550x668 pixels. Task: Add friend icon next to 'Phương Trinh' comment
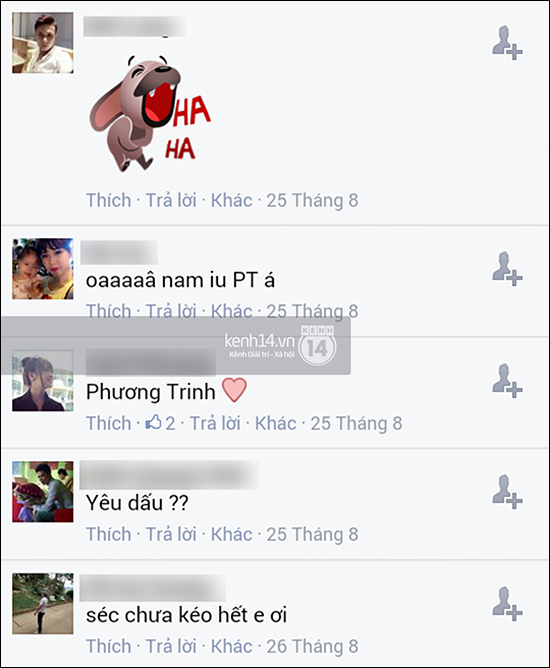tap(507, 380)
